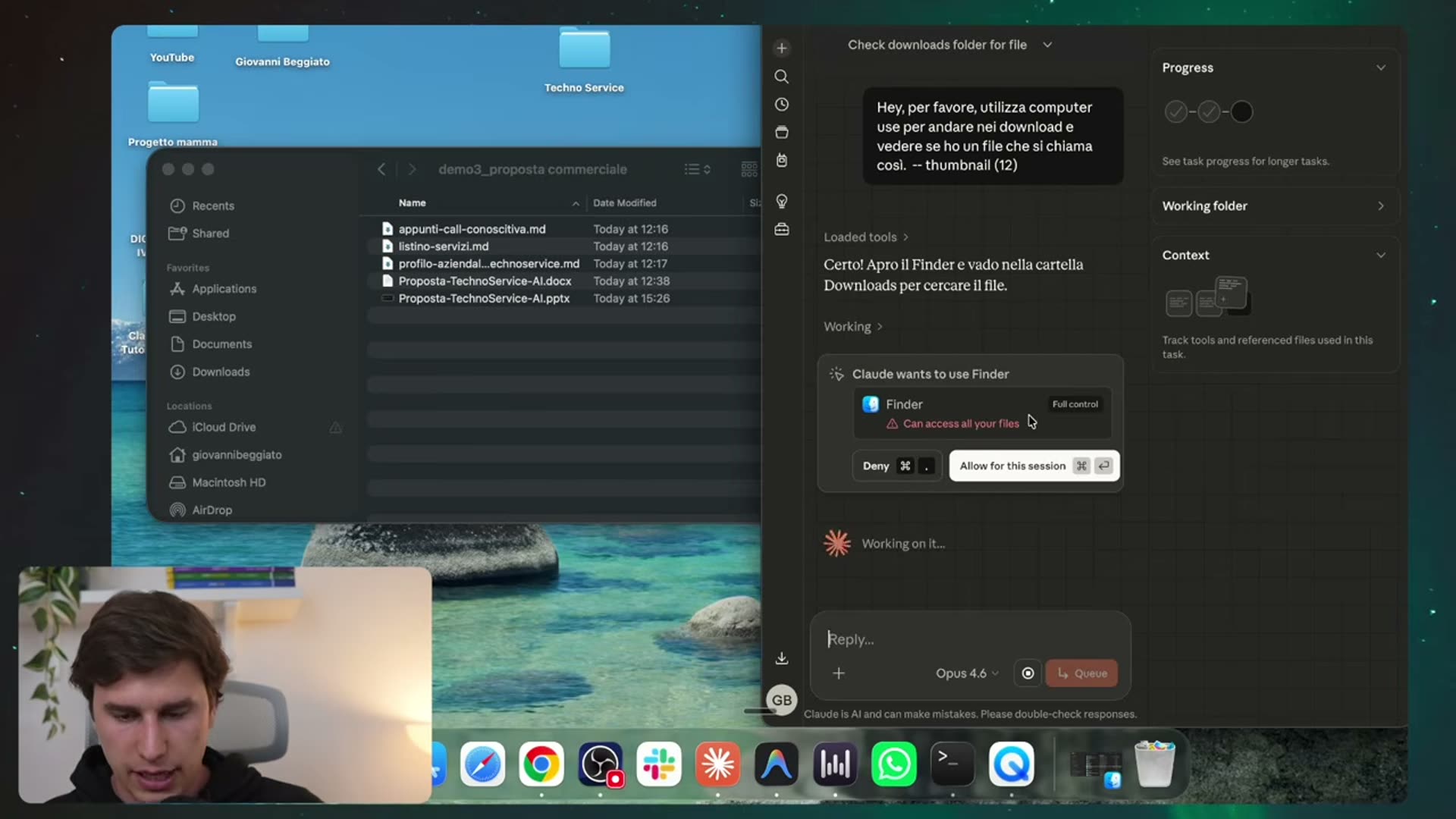The height and width of the screenshot is (819, 1456).
Task: Click the Queue button
Action: 1081,673
